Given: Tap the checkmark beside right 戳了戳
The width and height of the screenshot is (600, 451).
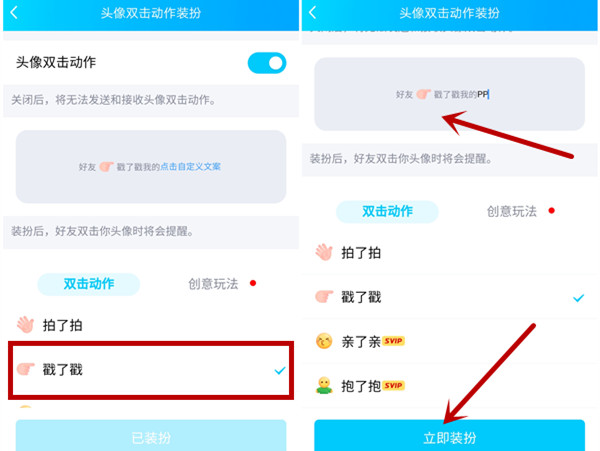Looking at the screenshot, I should [578, 298].
